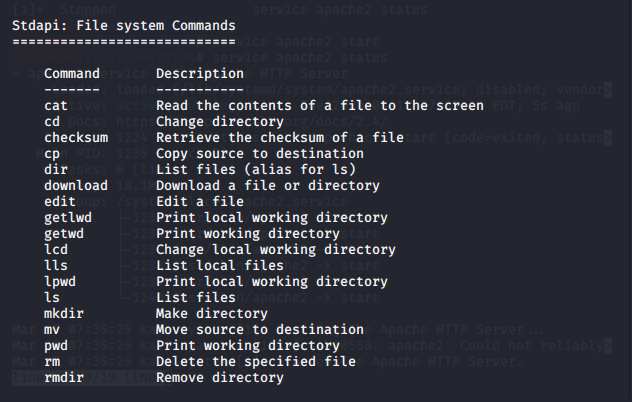Viewport: 632px width, 402px height.
Task: Select the 'cd' command entry
Action: click(x=52, y=121)
